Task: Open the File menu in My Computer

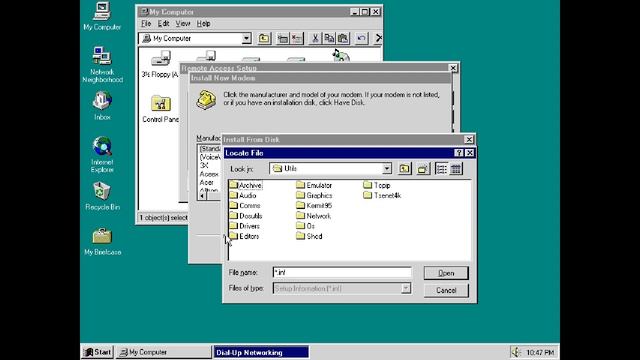Action: point(146,24)
